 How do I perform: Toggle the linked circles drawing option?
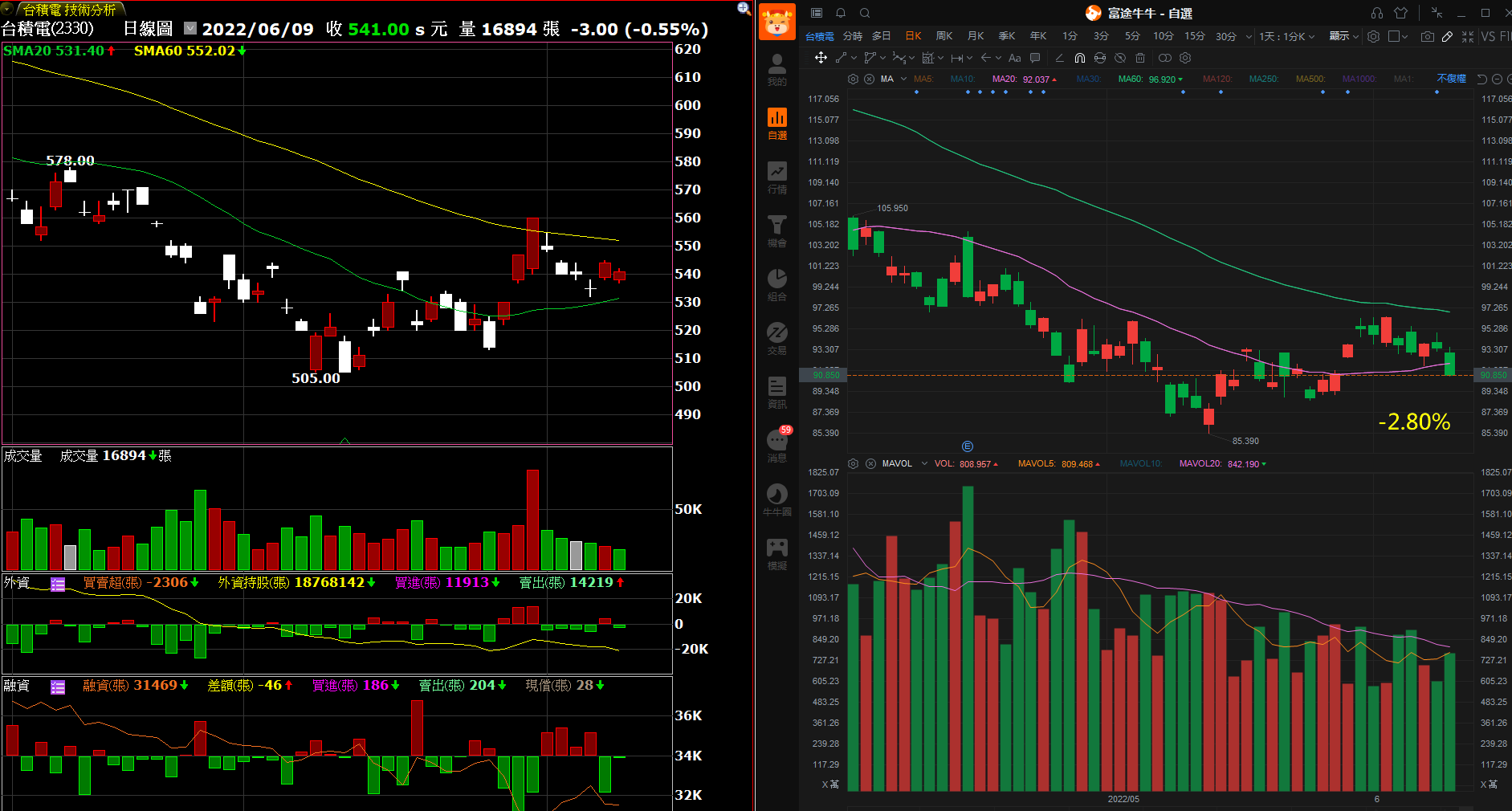pos(1164,58)
